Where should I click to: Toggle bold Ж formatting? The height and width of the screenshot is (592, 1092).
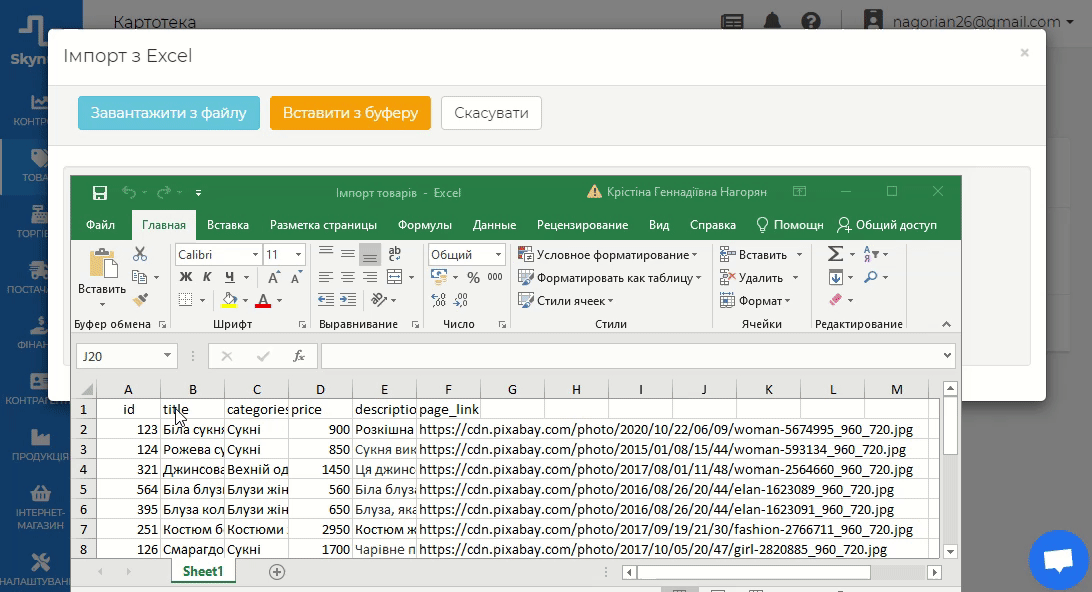[186, 277]
